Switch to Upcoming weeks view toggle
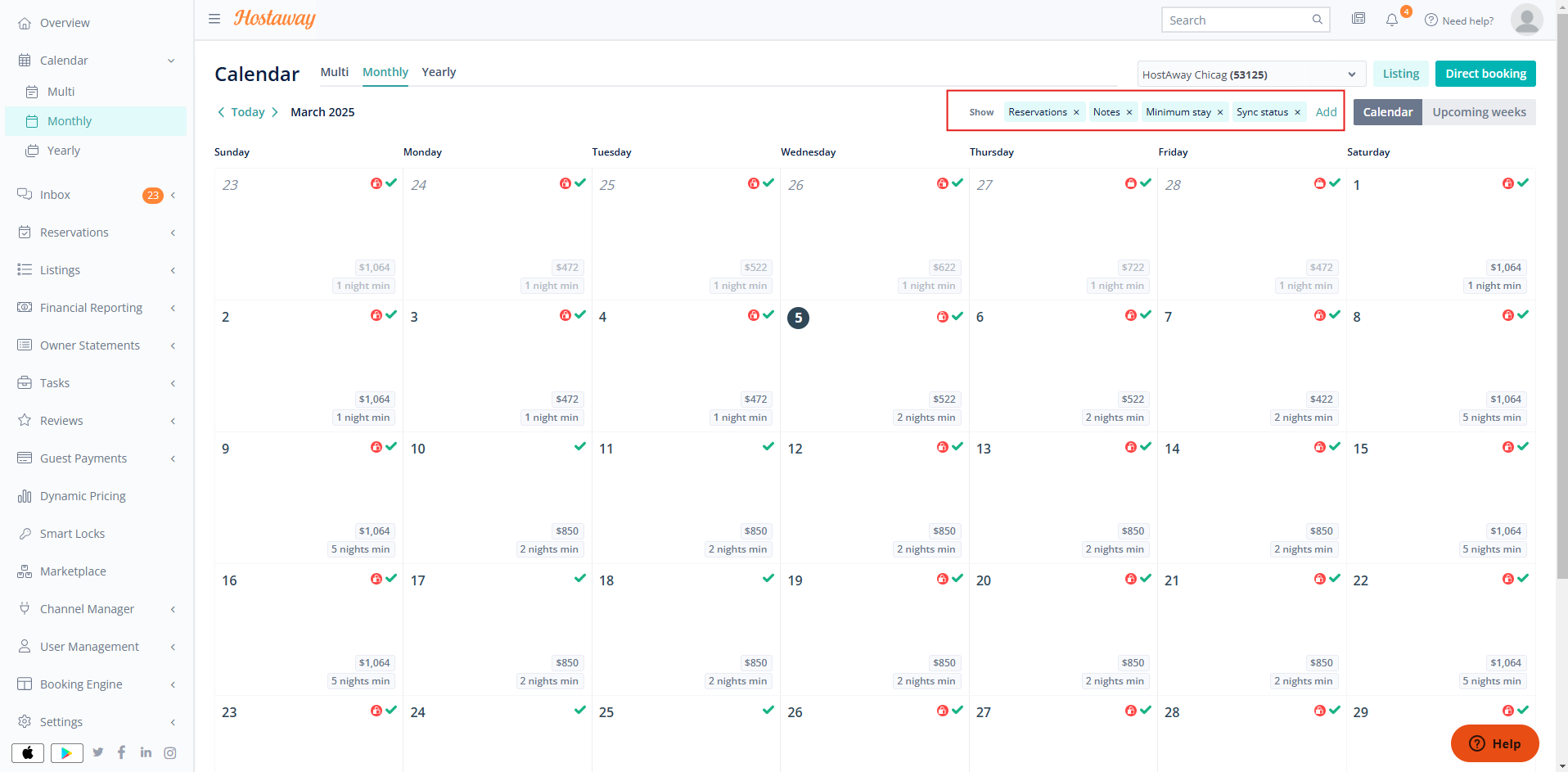 pyautogui.click(x=1479, y=112)
